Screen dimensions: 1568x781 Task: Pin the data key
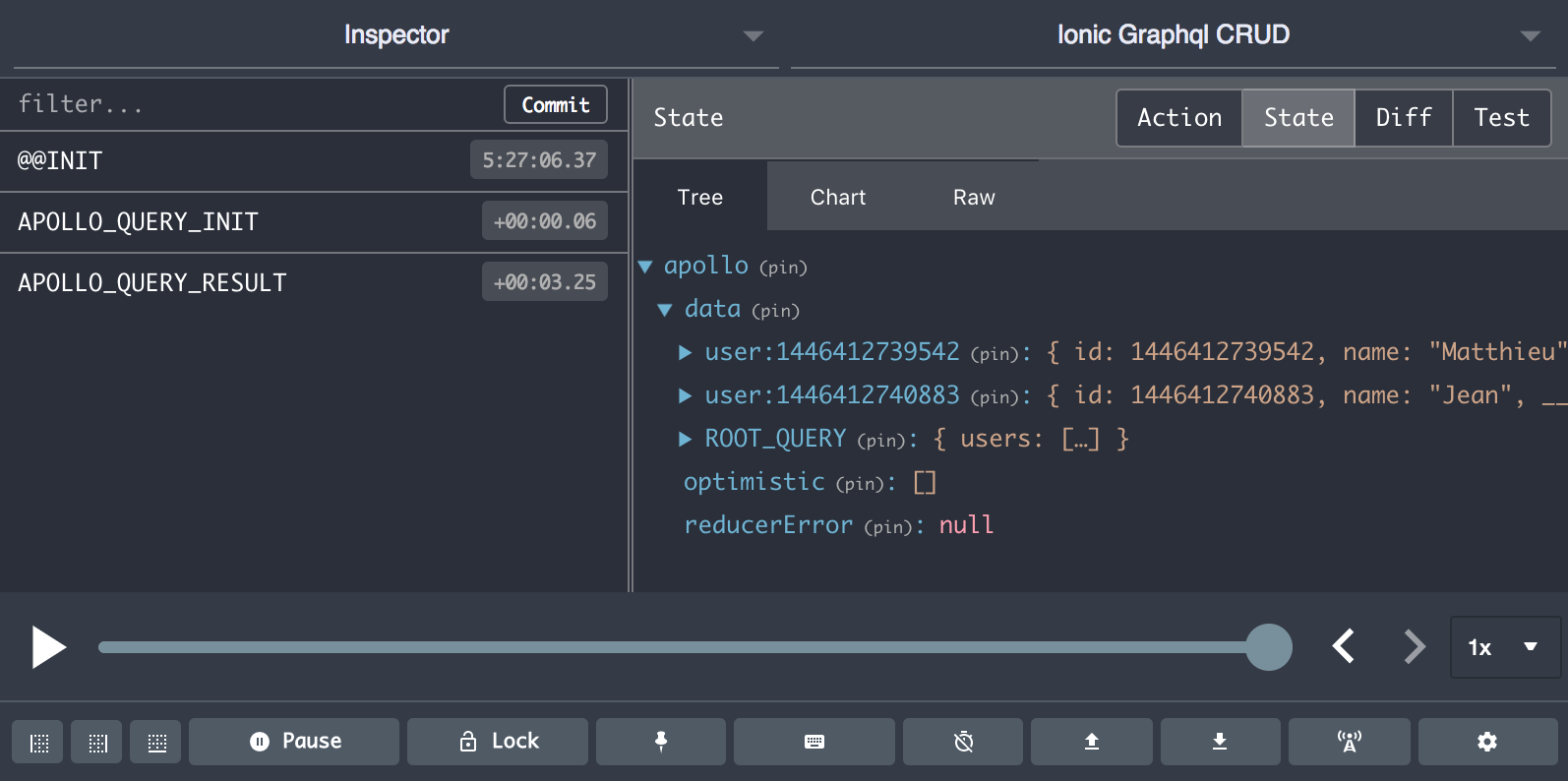tap(775, 311)
